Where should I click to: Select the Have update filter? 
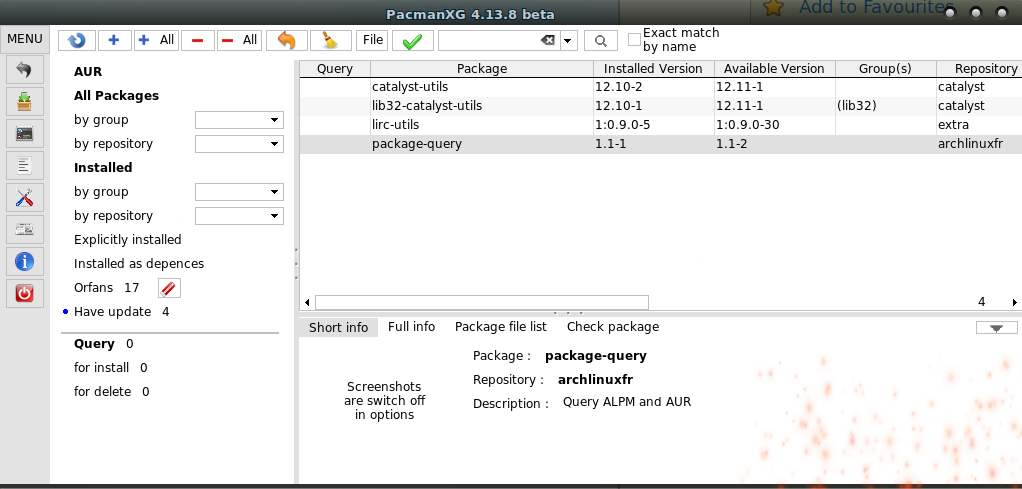pyautogui.click(x=112, y=312)
